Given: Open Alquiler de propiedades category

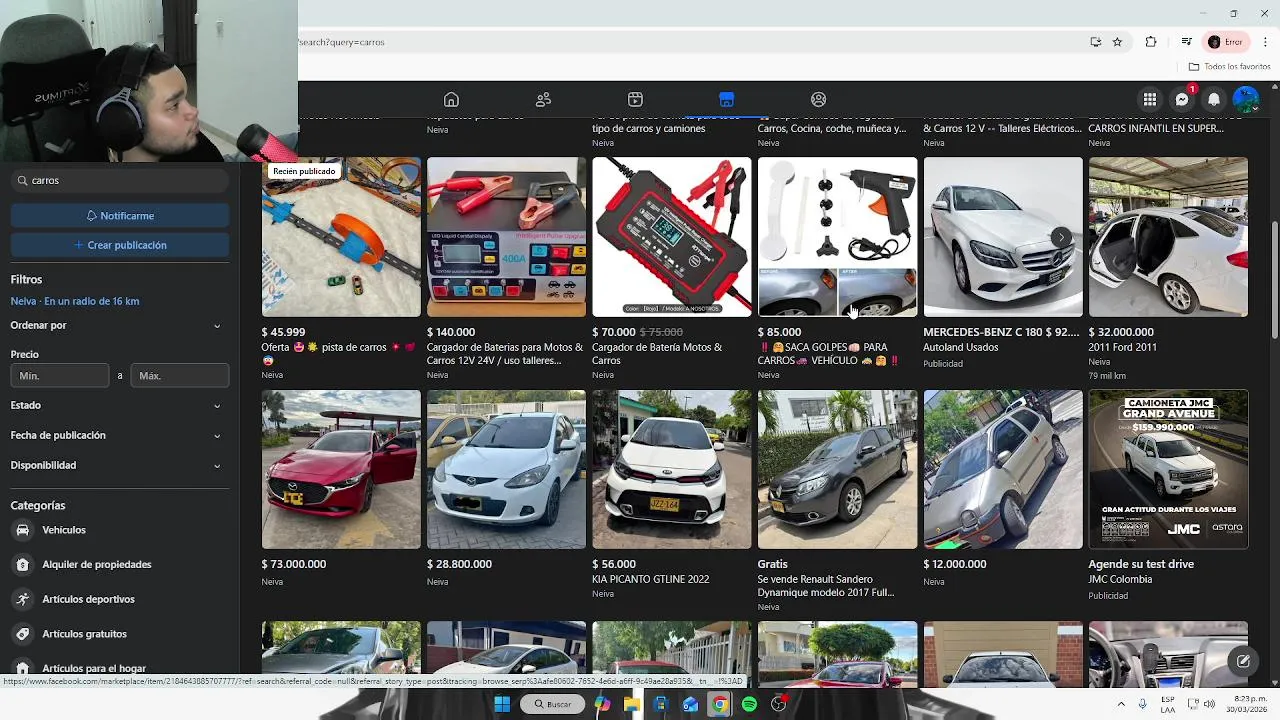Looking at the screenshot, I should coord(119,564).
